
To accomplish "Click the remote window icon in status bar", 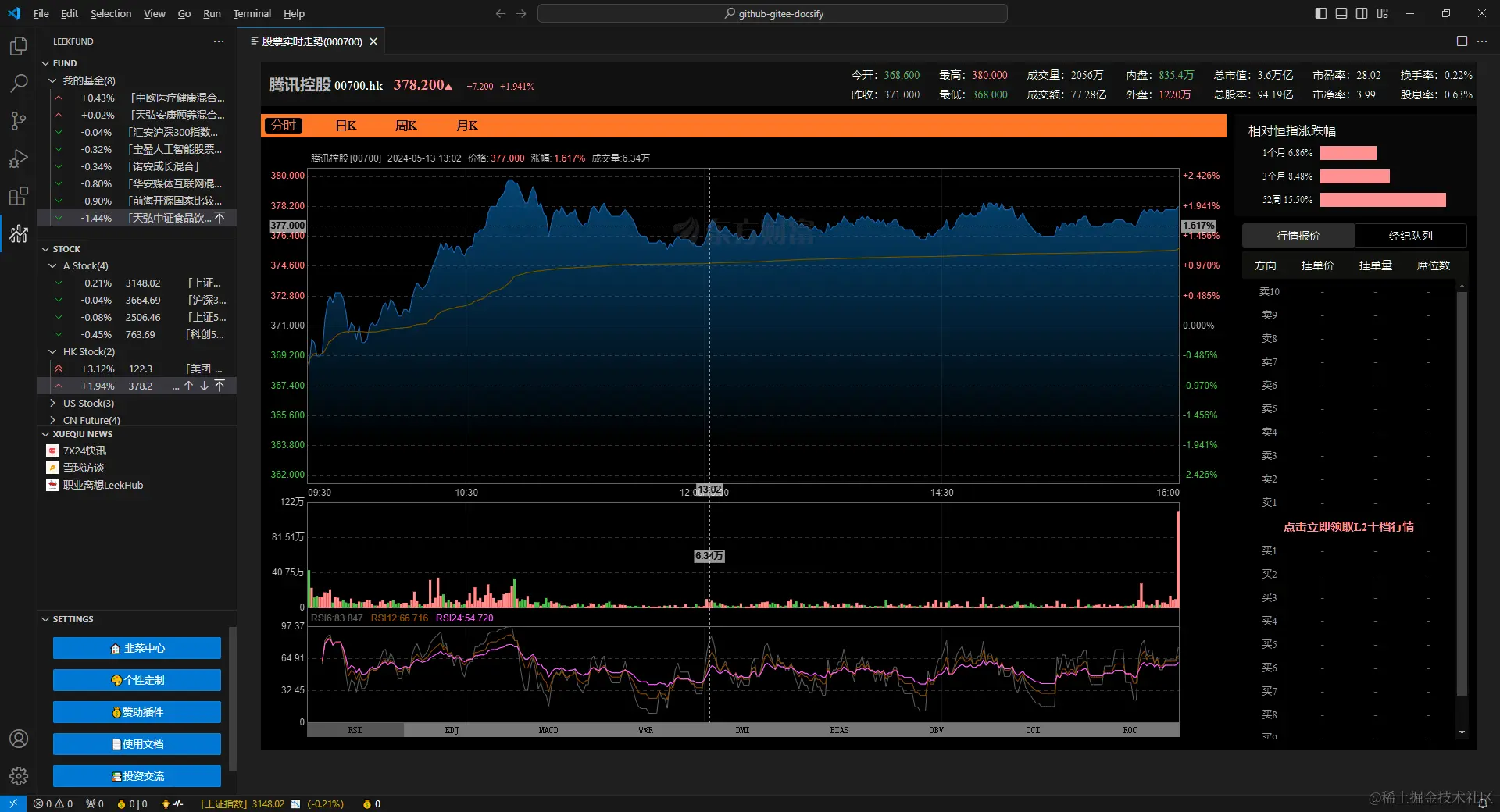I will (13, 803).
